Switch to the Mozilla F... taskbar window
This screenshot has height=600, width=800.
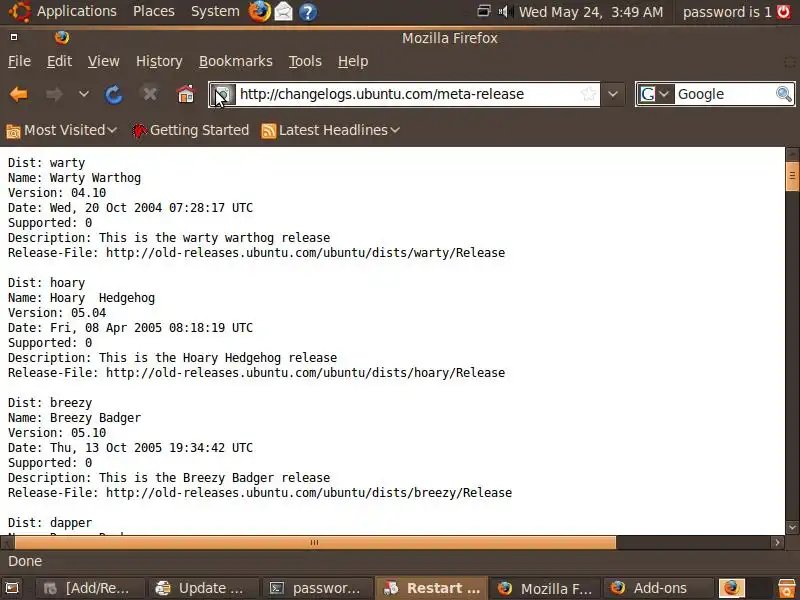545,588
